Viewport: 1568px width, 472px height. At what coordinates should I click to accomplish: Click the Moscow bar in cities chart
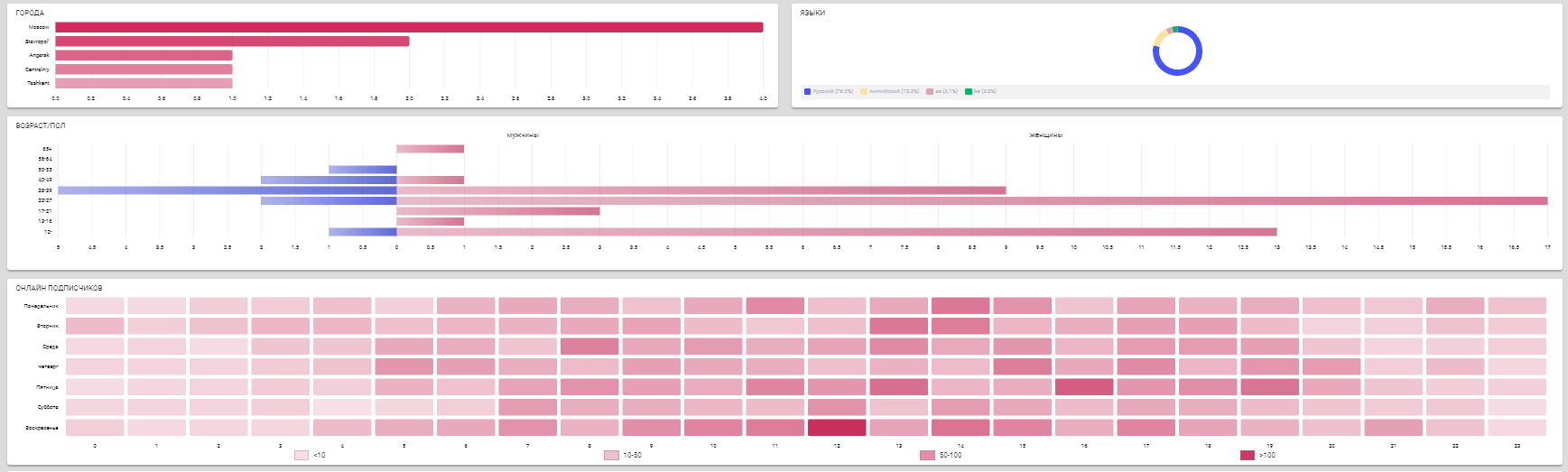(x=409, y=27)
